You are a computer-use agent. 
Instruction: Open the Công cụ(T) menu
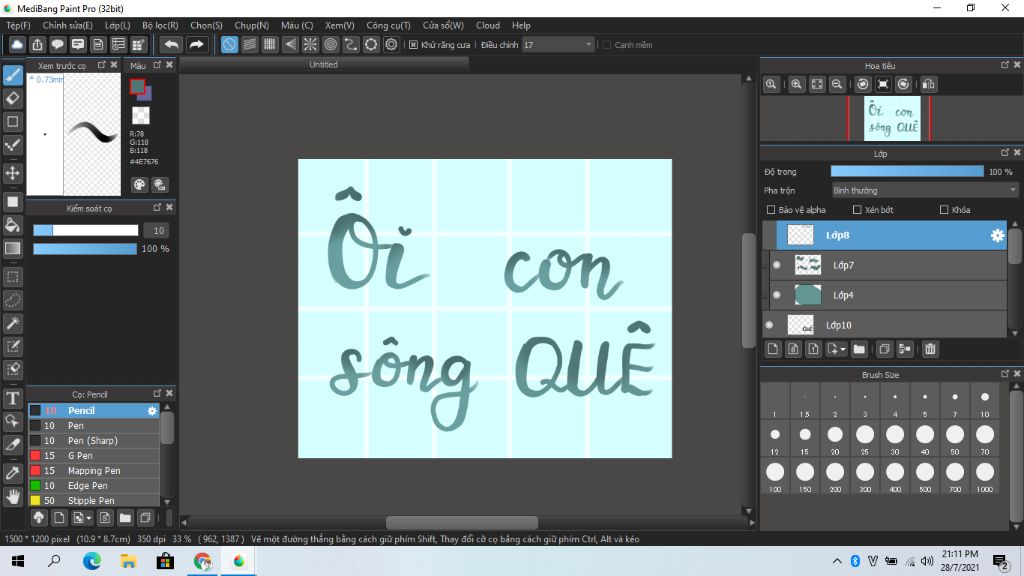[388, 25]
